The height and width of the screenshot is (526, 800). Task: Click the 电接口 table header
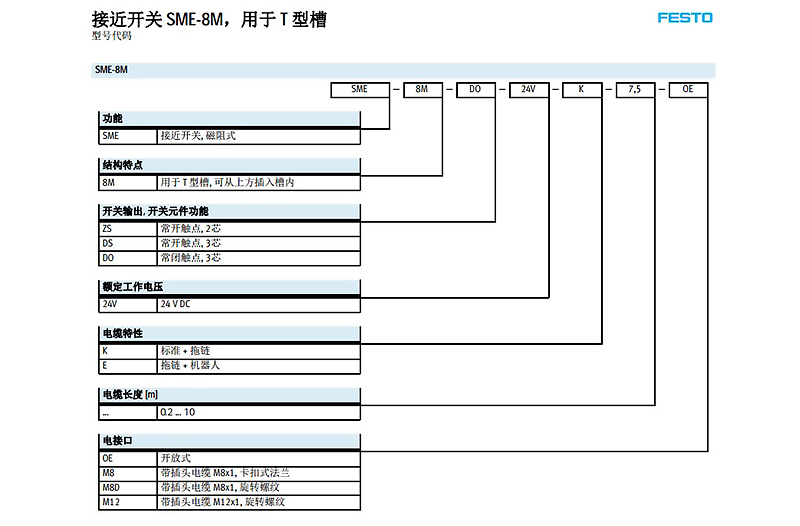click(x=230, y=441)
